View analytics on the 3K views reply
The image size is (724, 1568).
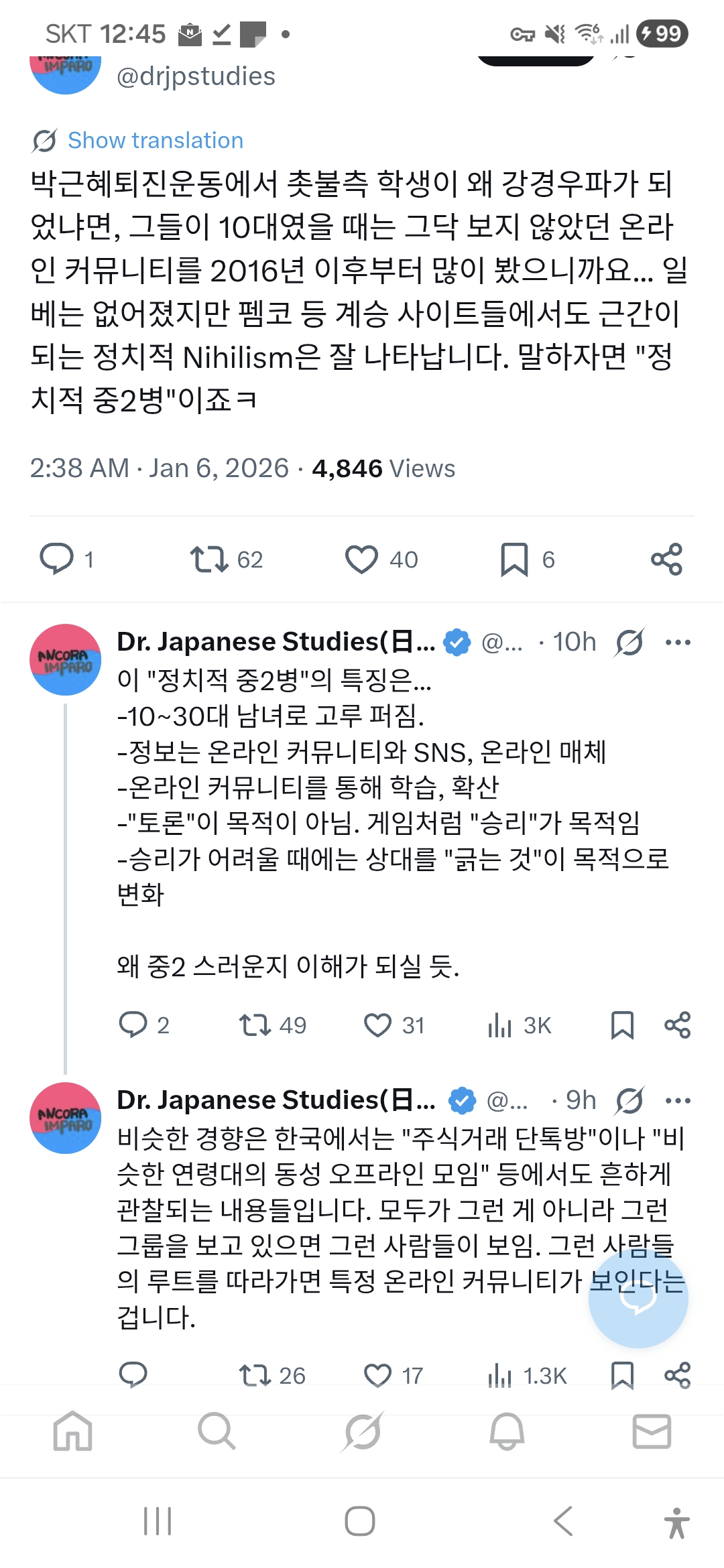500,1025
